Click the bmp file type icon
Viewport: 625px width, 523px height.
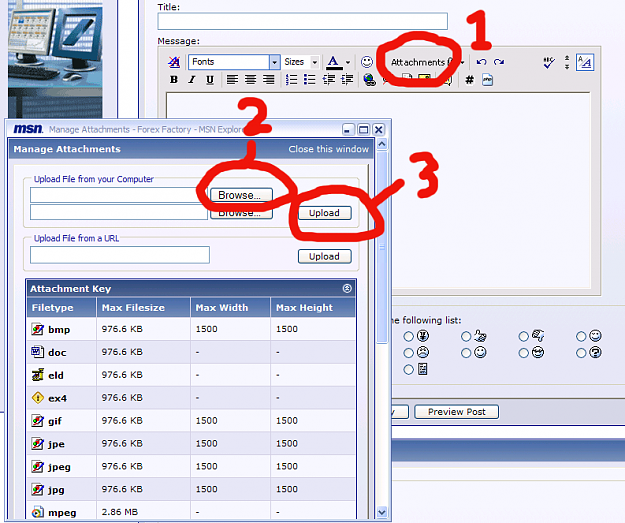(37, 329)
